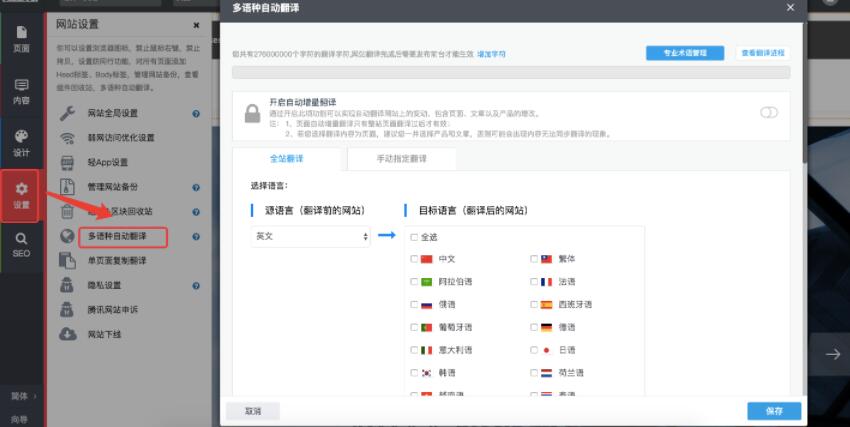This screenshot has height=427, width=850.
Task: Click the 保存 save button
Action: pyautogui.click(x=773, y=411)
